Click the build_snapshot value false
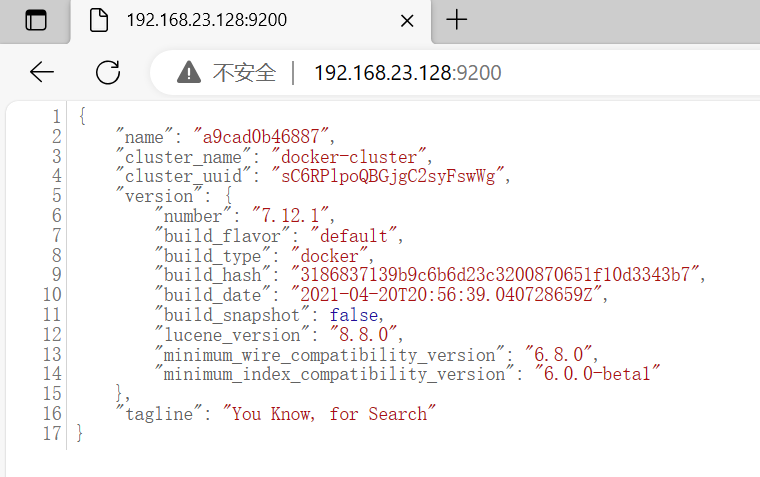Viewport: 760px width, 477px height. [x=354, y=315]
